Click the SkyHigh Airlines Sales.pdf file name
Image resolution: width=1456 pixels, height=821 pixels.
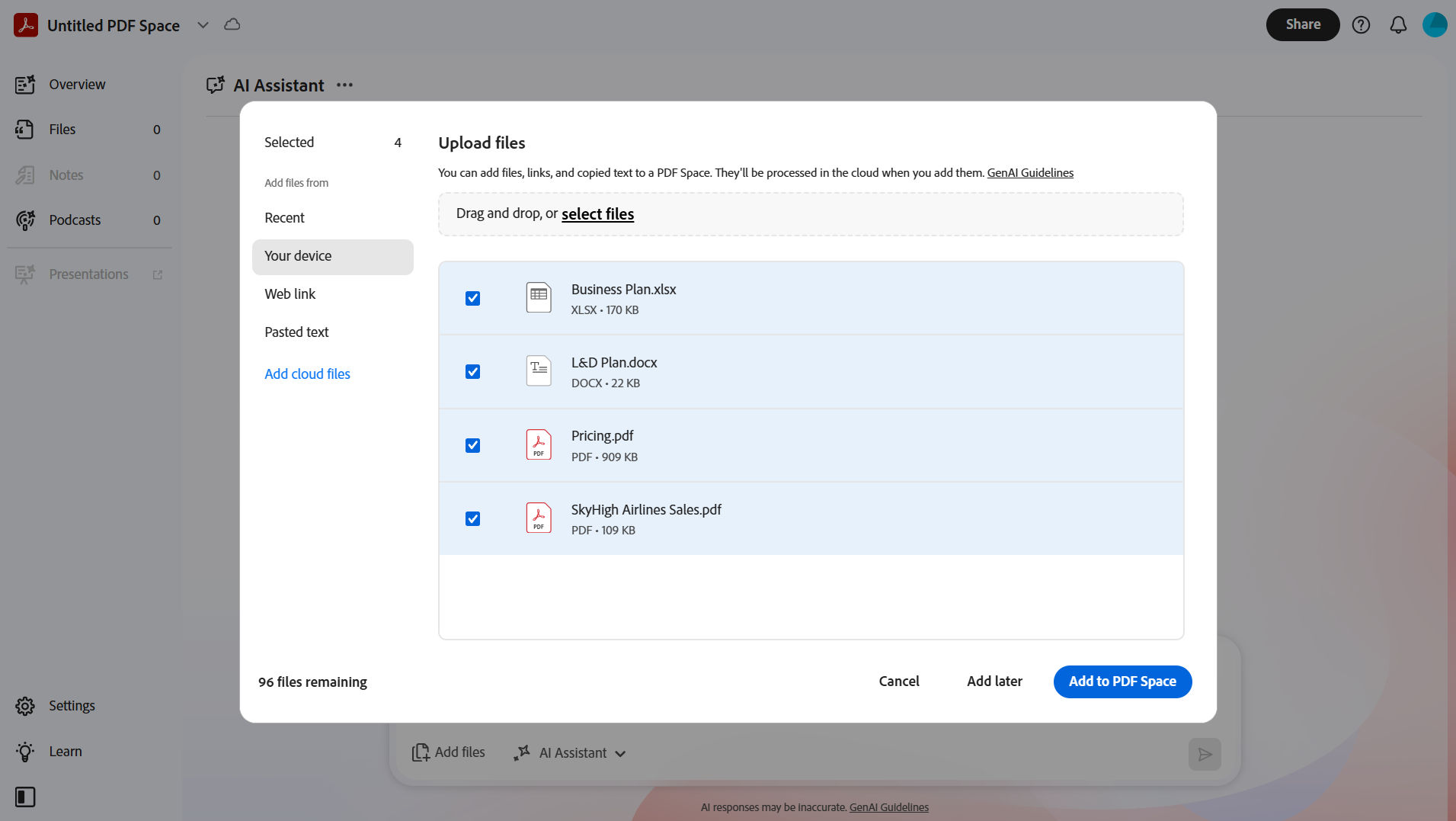646,510
